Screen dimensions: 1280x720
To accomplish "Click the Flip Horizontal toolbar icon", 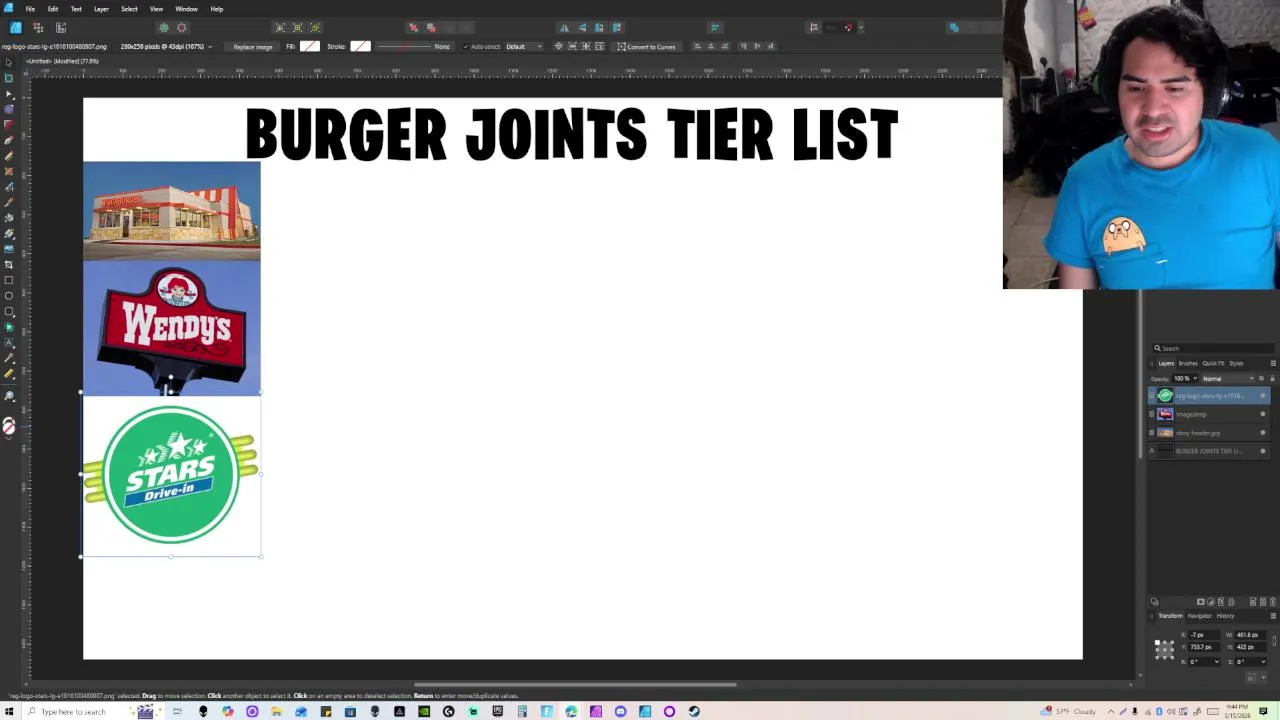I will pyautogui.click(x=564, y=27).
